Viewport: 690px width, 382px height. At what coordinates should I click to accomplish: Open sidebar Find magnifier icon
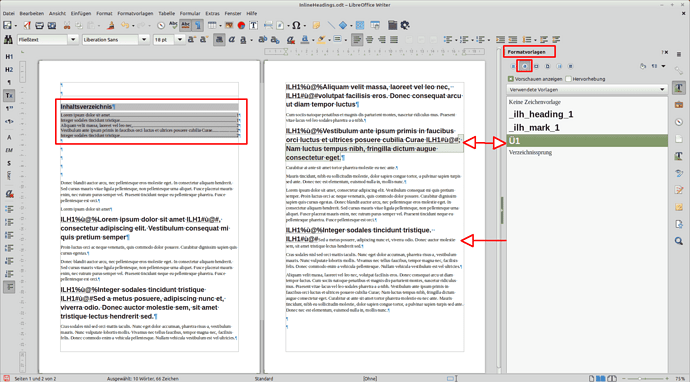679,241
